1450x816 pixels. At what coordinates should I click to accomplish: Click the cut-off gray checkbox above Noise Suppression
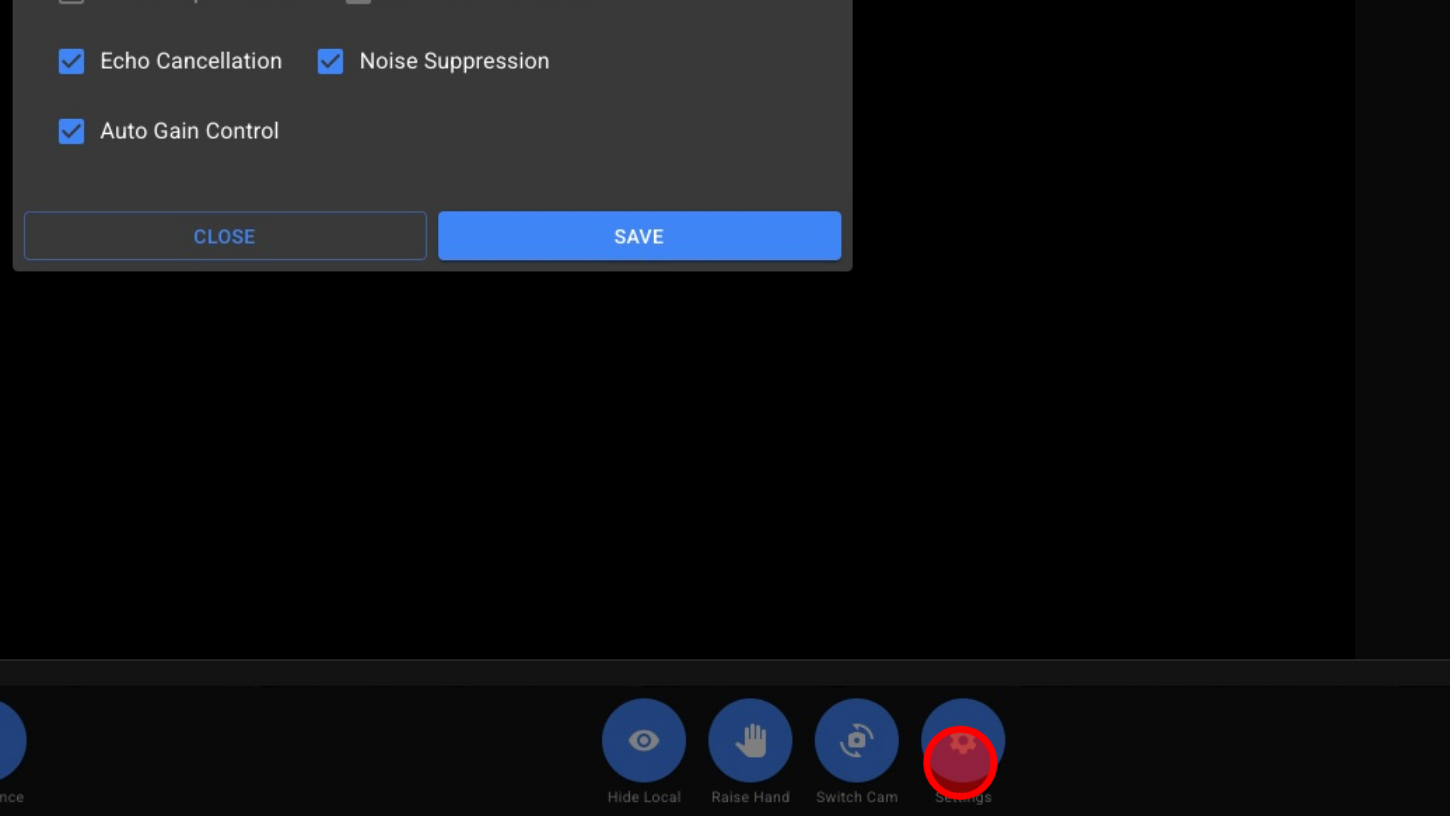point(358,1)
